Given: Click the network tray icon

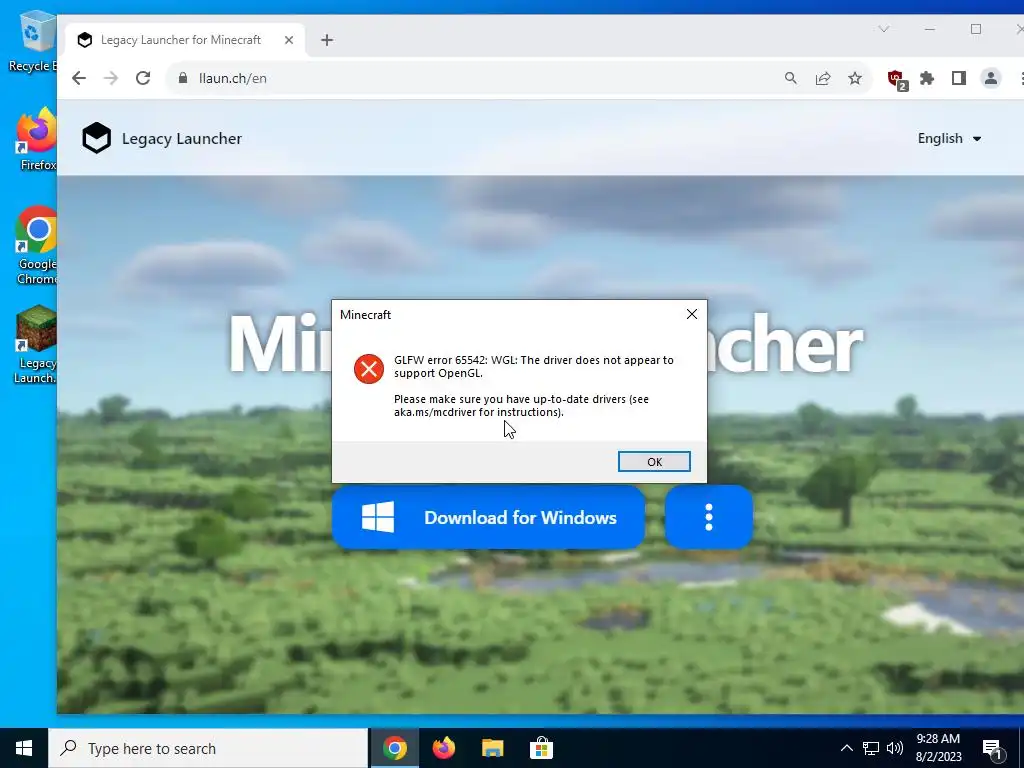Looking at the screenshot, I should (x=871, y=748).
